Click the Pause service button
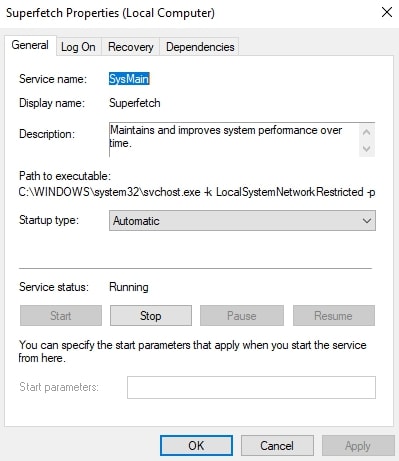 click(x=242, y=316)
